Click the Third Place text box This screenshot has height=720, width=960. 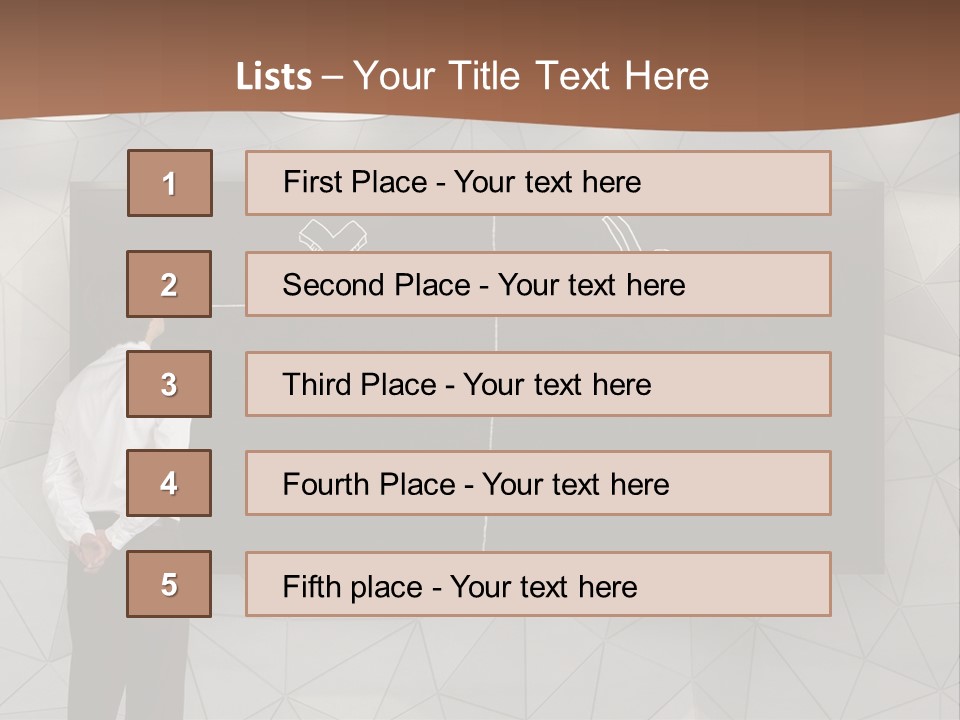[x=538, y=384]
